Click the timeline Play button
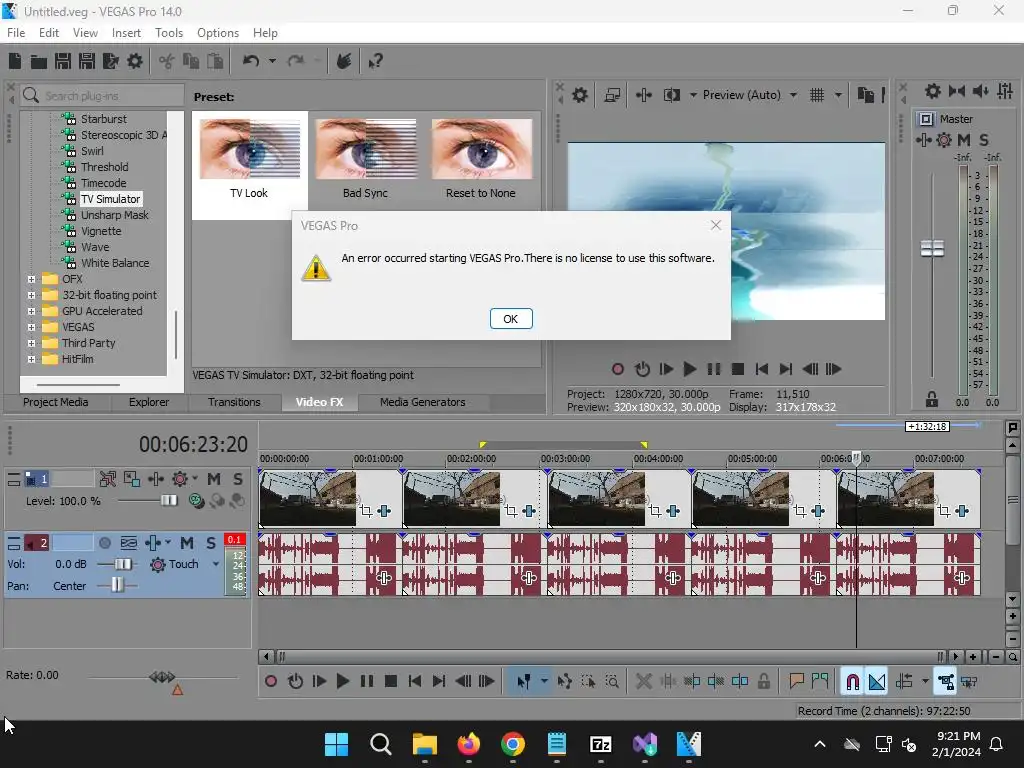 coord(342,681)
